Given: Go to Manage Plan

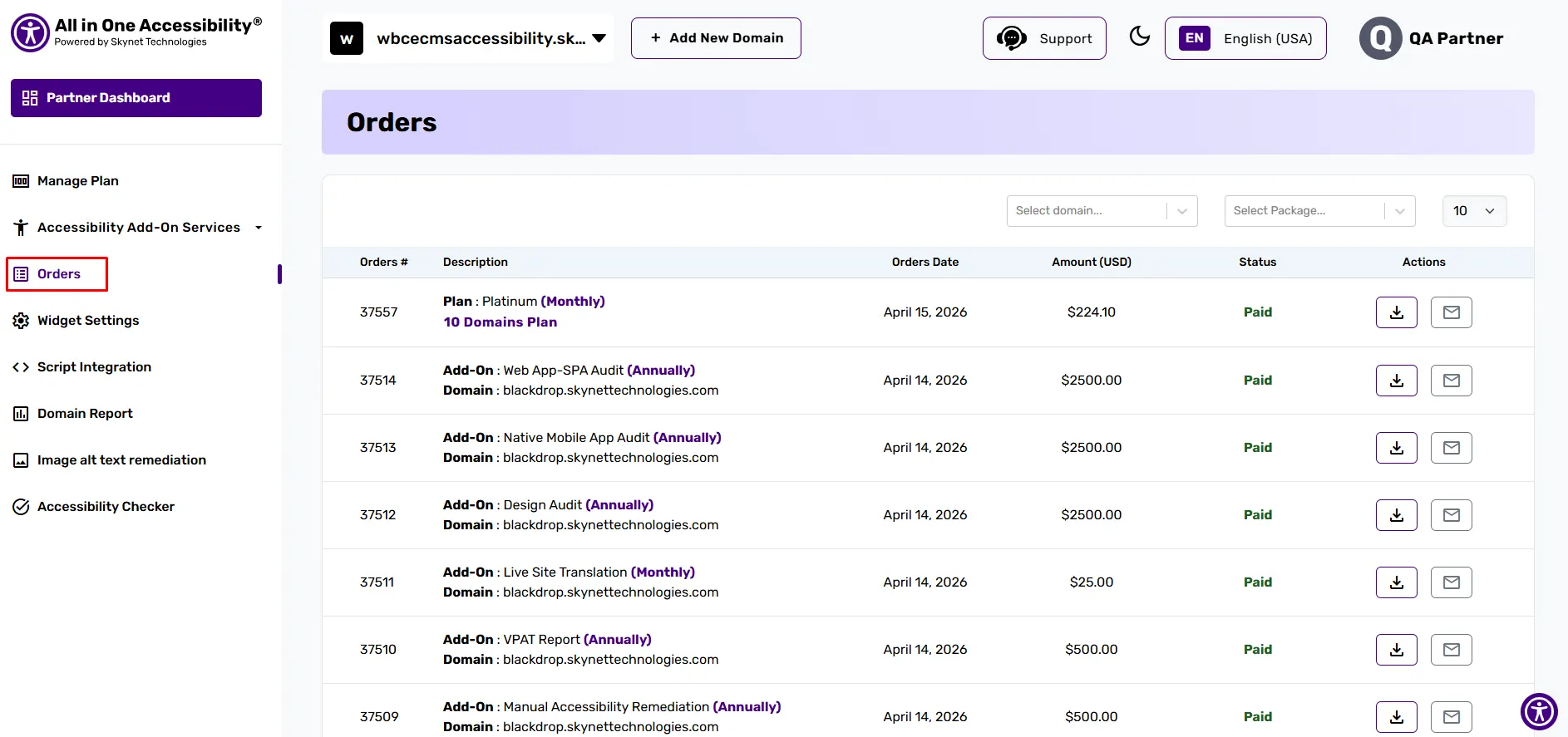Looking at the screenshot, I should pyautogui.click(x=66, y=181).
